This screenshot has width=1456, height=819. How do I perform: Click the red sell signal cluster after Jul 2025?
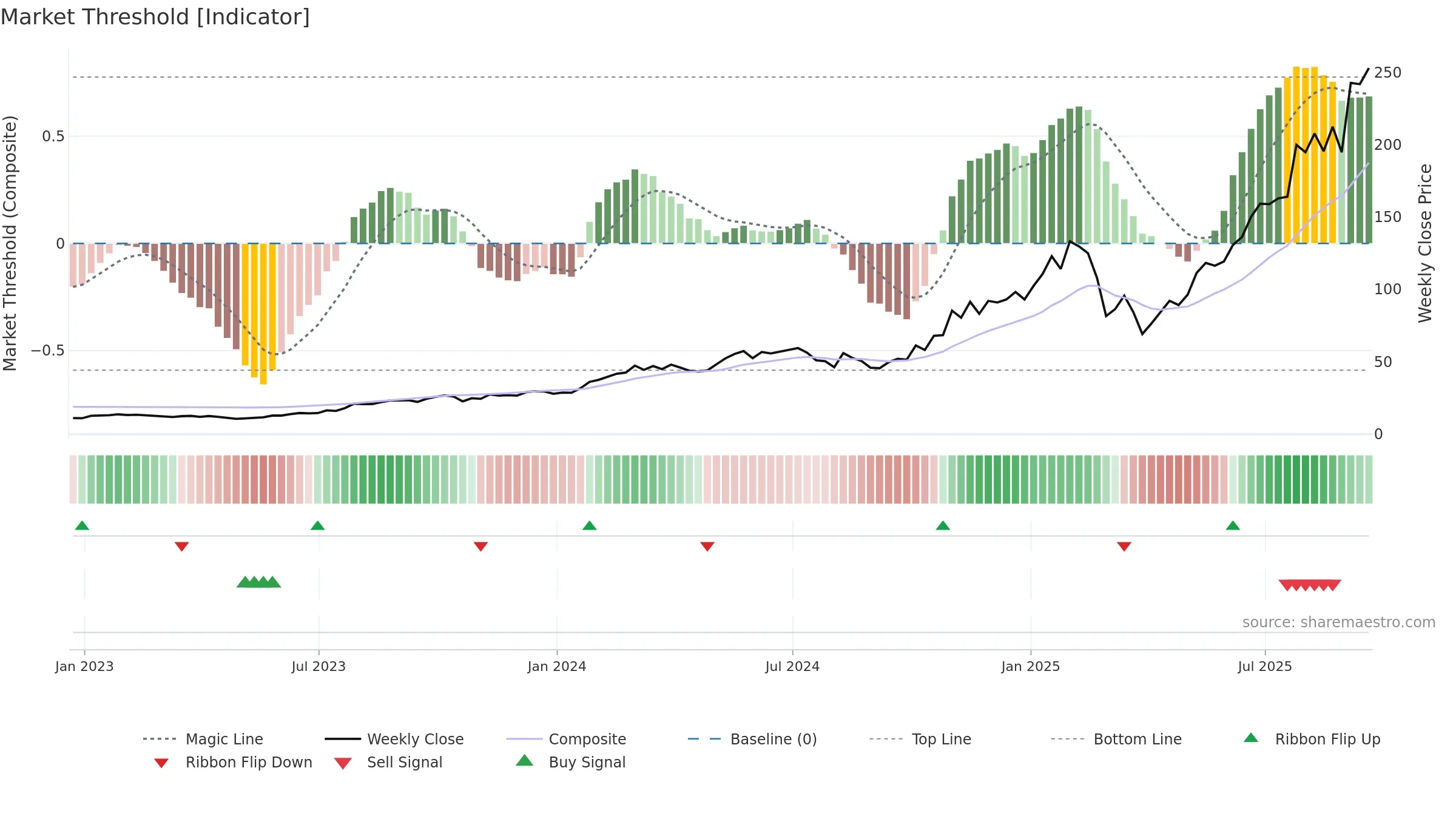tap(1310, 585)
